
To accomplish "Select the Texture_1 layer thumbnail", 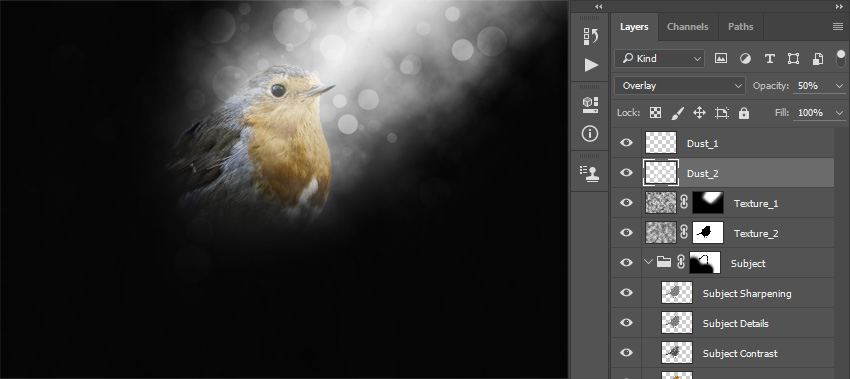I will pyautogui.click(x=661, y=203).
